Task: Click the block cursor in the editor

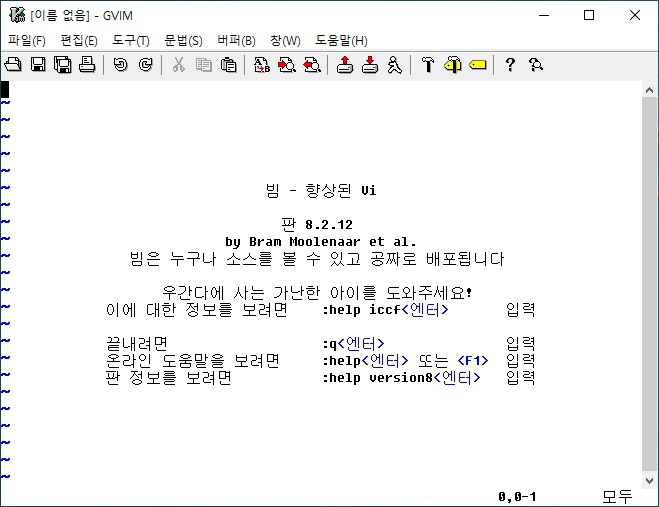Action: point(4,90)
